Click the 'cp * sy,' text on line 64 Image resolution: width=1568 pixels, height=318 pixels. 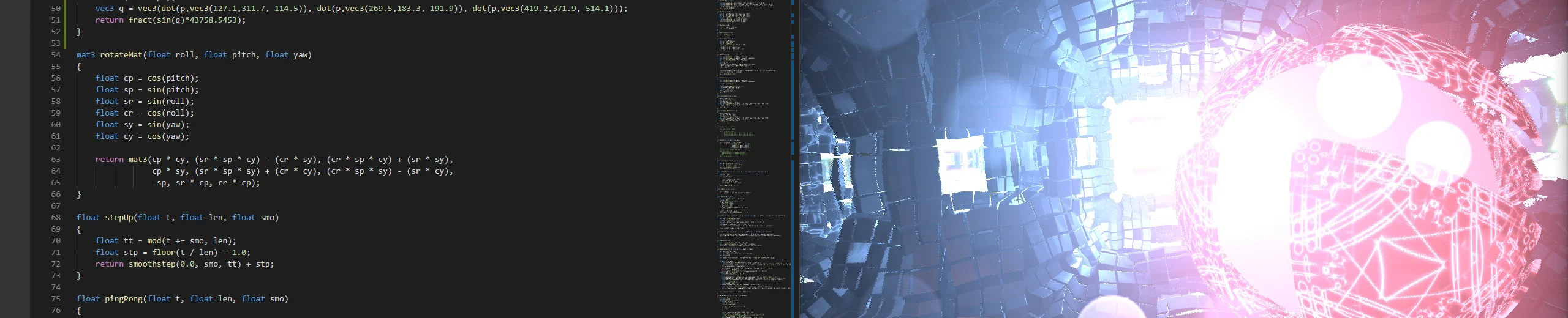click(x=171, y=171)
